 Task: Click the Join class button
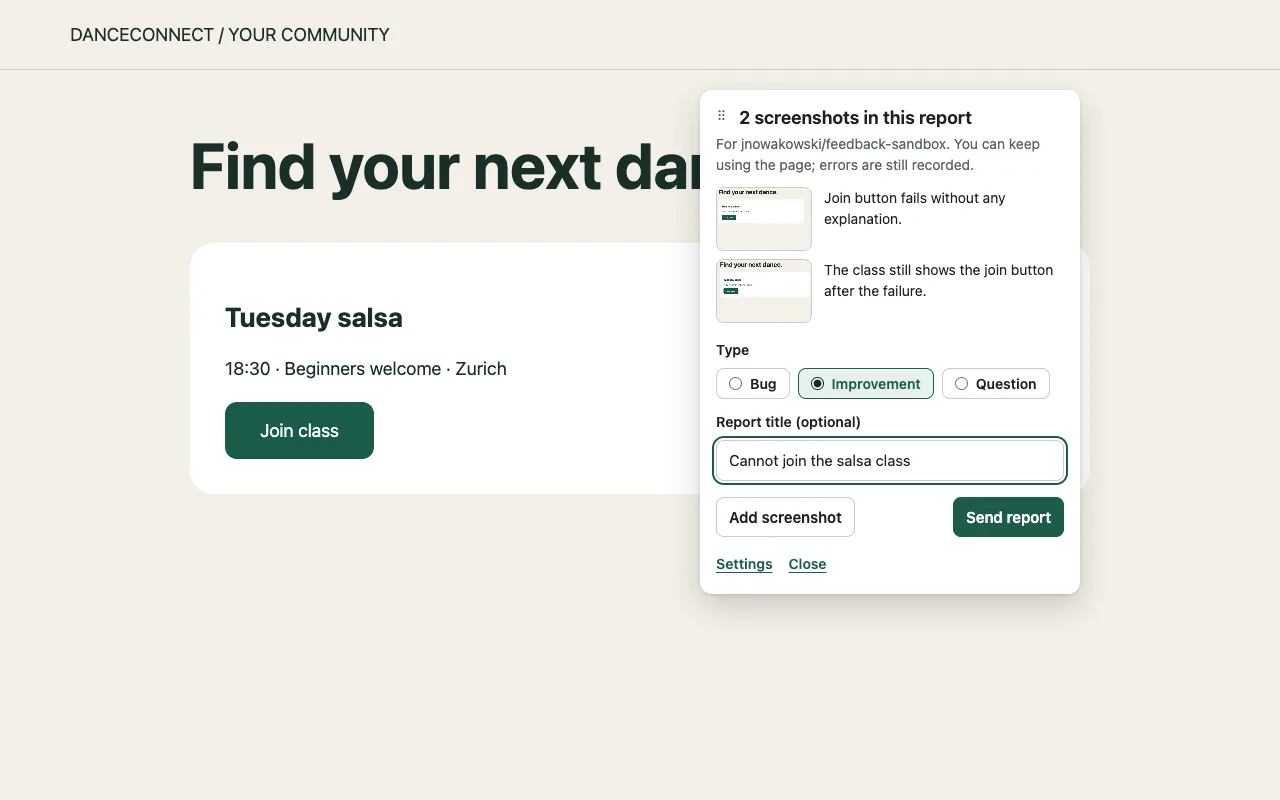(299, 431)
